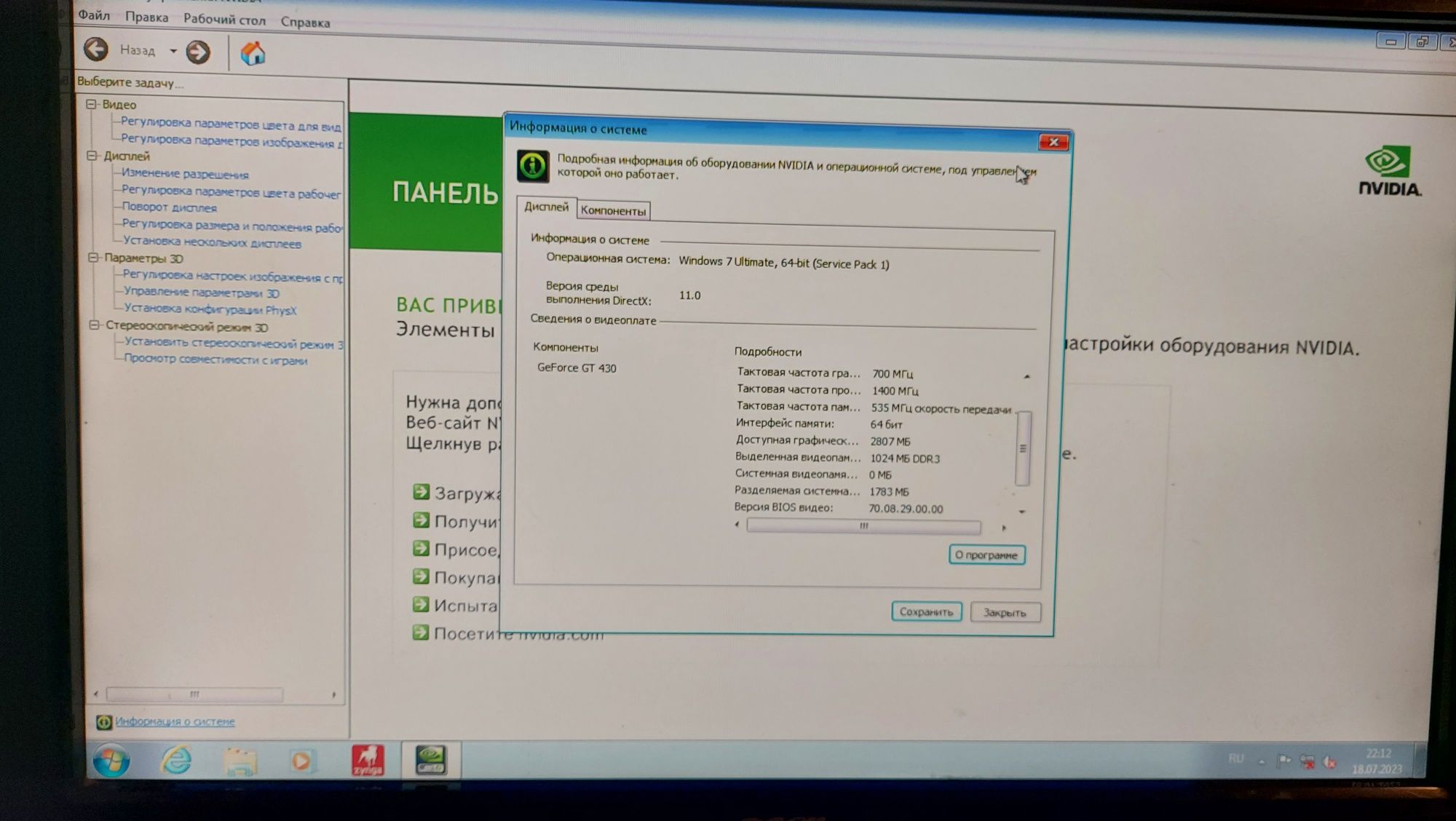
Task: Open the Файл menu
Action: coord(94,15)
